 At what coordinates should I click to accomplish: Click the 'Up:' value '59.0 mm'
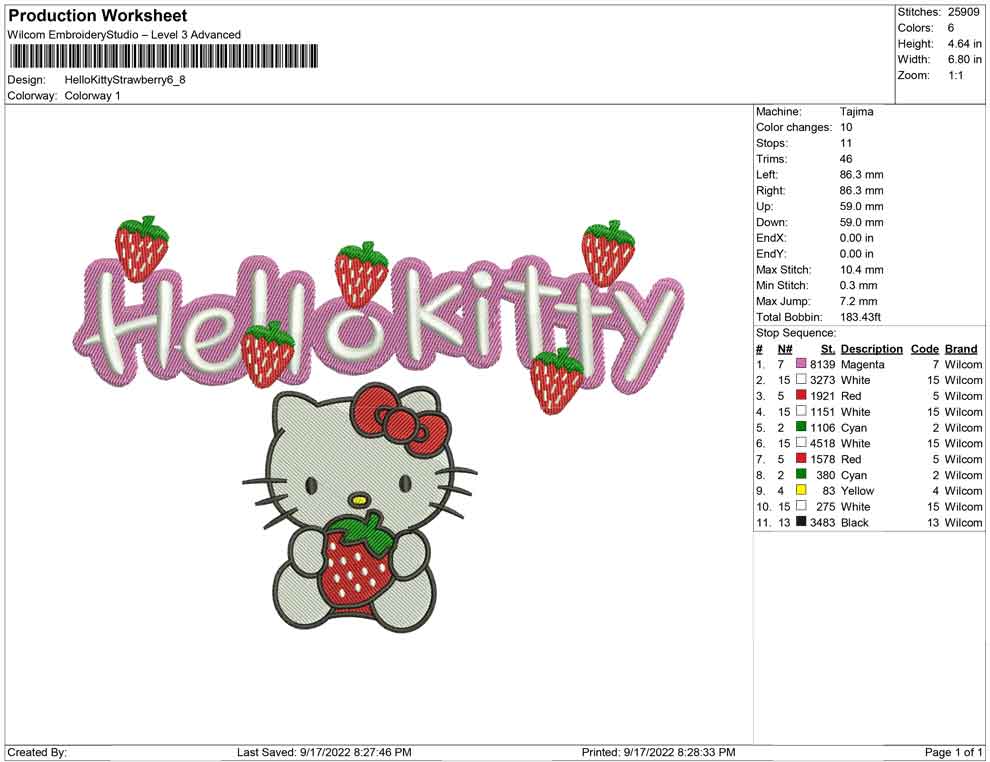pos(861,206)
